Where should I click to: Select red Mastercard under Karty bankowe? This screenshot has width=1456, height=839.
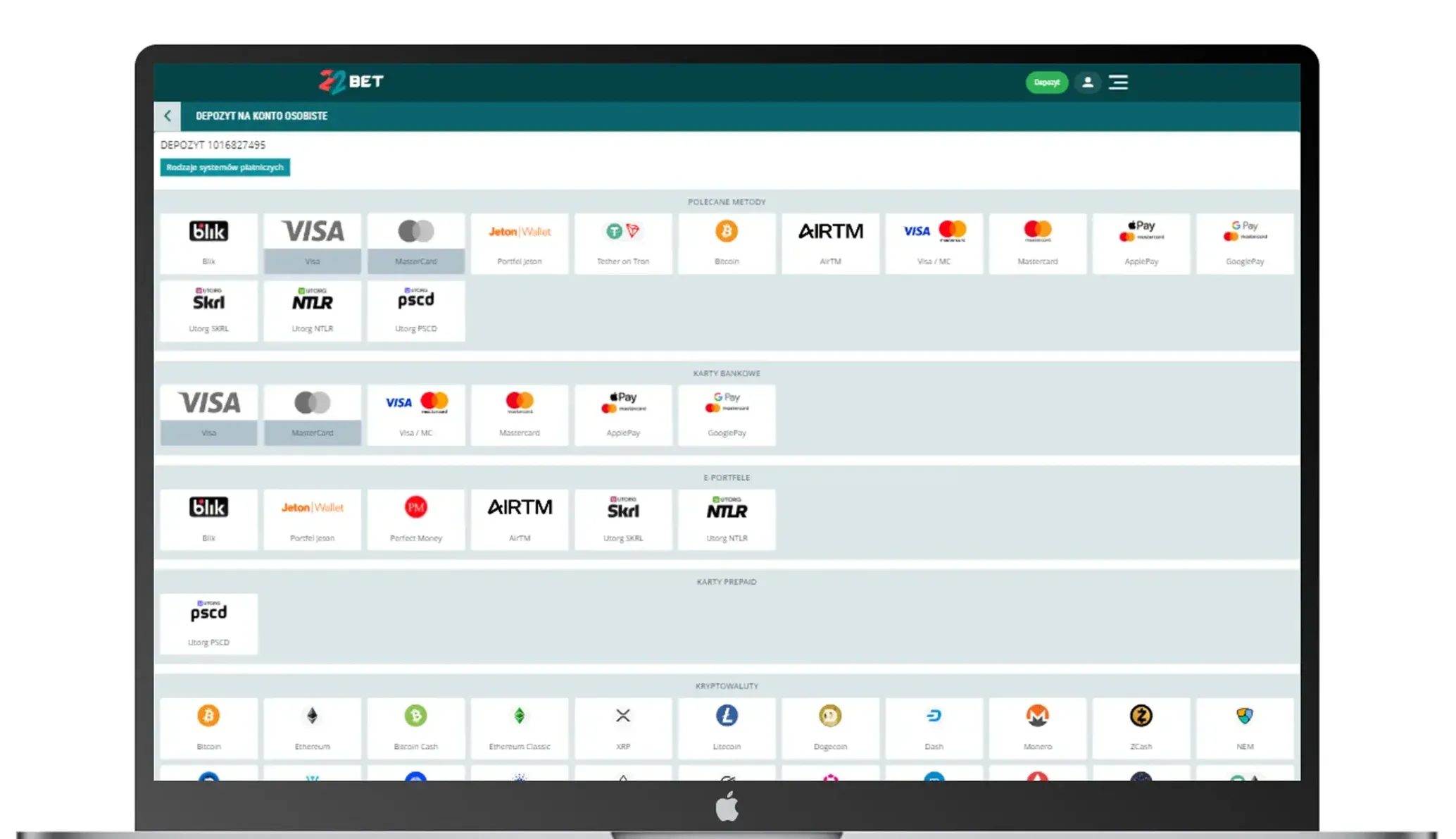[x=520, y=415]
